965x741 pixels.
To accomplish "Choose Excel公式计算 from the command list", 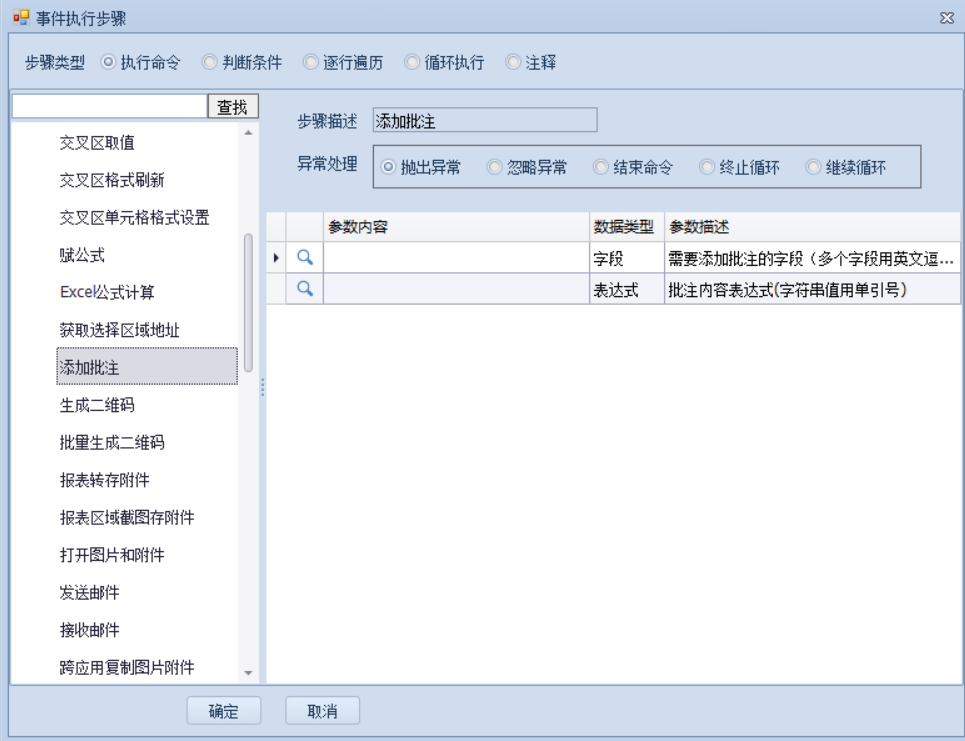I will coord(107,293).
